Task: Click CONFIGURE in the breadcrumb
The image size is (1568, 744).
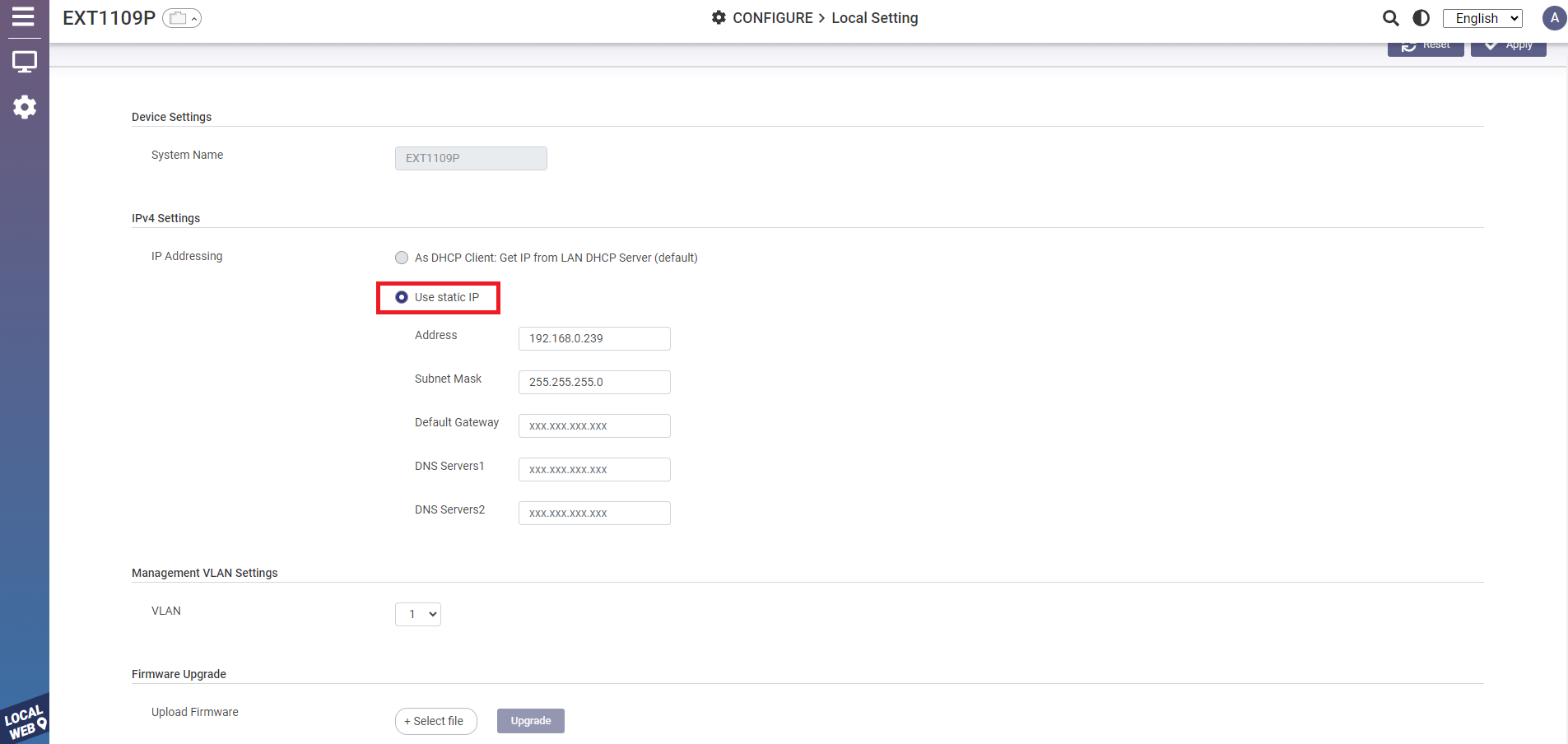Action: click(x=771, y=18)
